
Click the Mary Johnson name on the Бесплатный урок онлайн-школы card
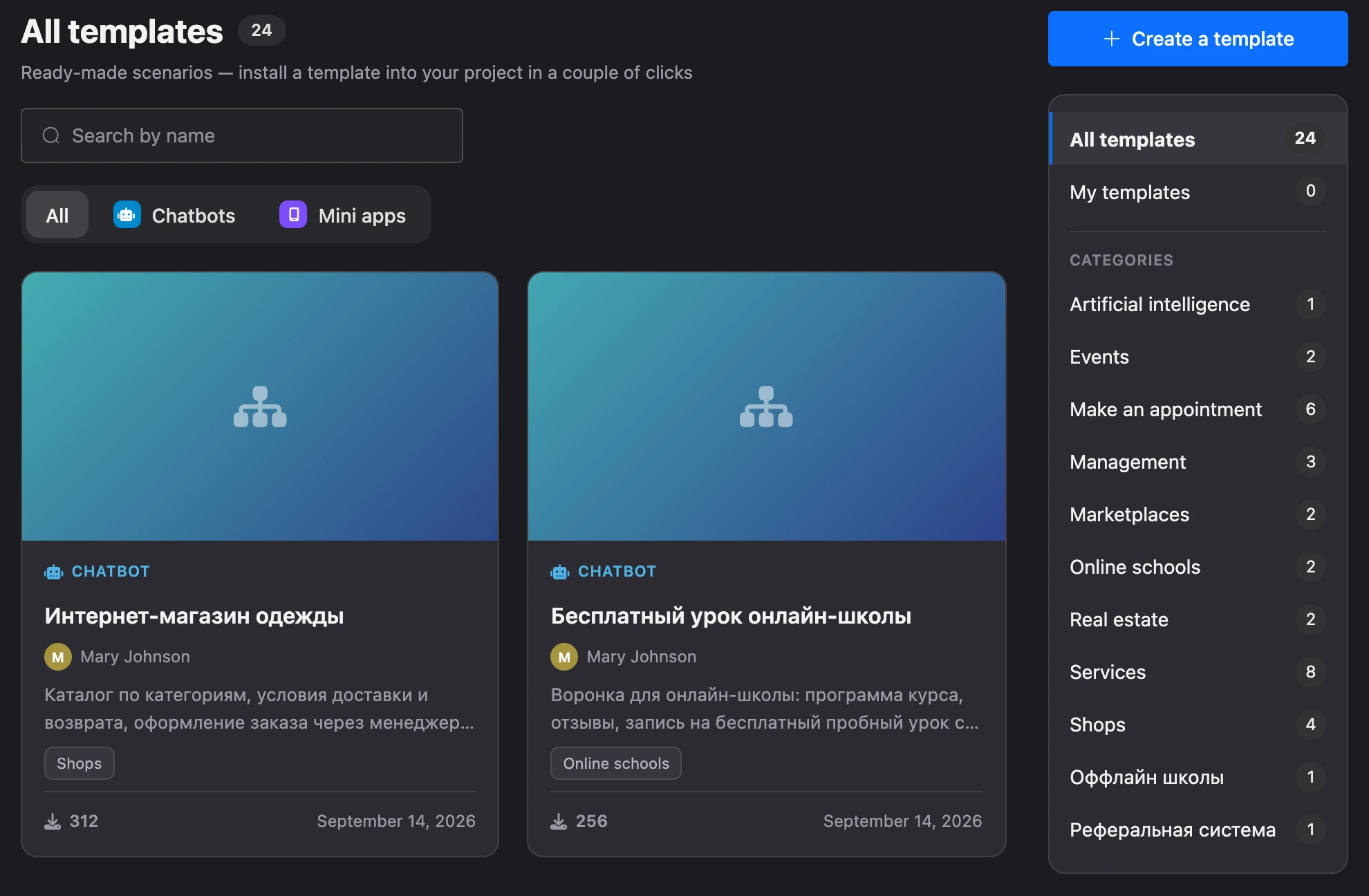(x=642, y=657)
